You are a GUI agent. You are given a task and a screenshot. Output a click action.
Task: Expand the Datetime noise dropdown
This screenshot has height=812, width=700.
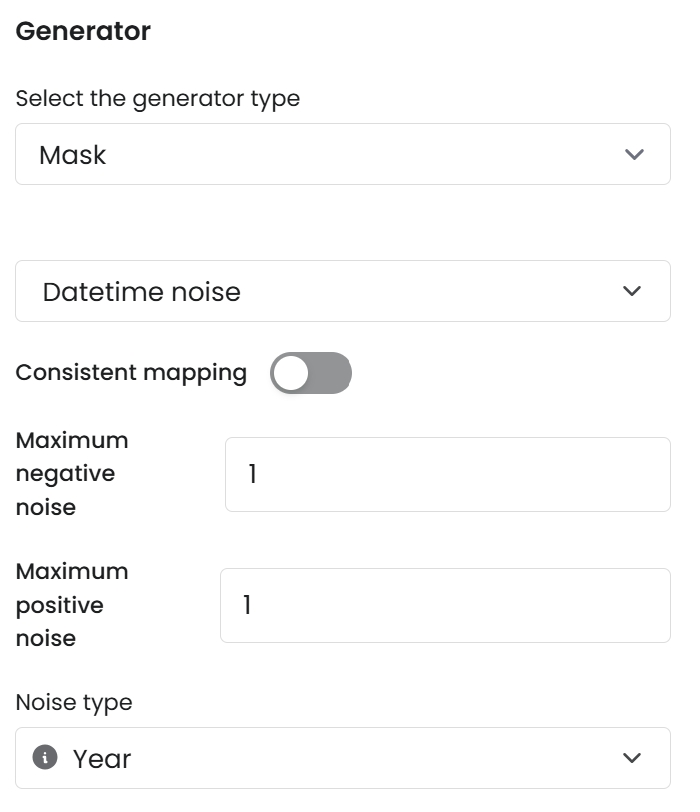(x=342, y=291)
